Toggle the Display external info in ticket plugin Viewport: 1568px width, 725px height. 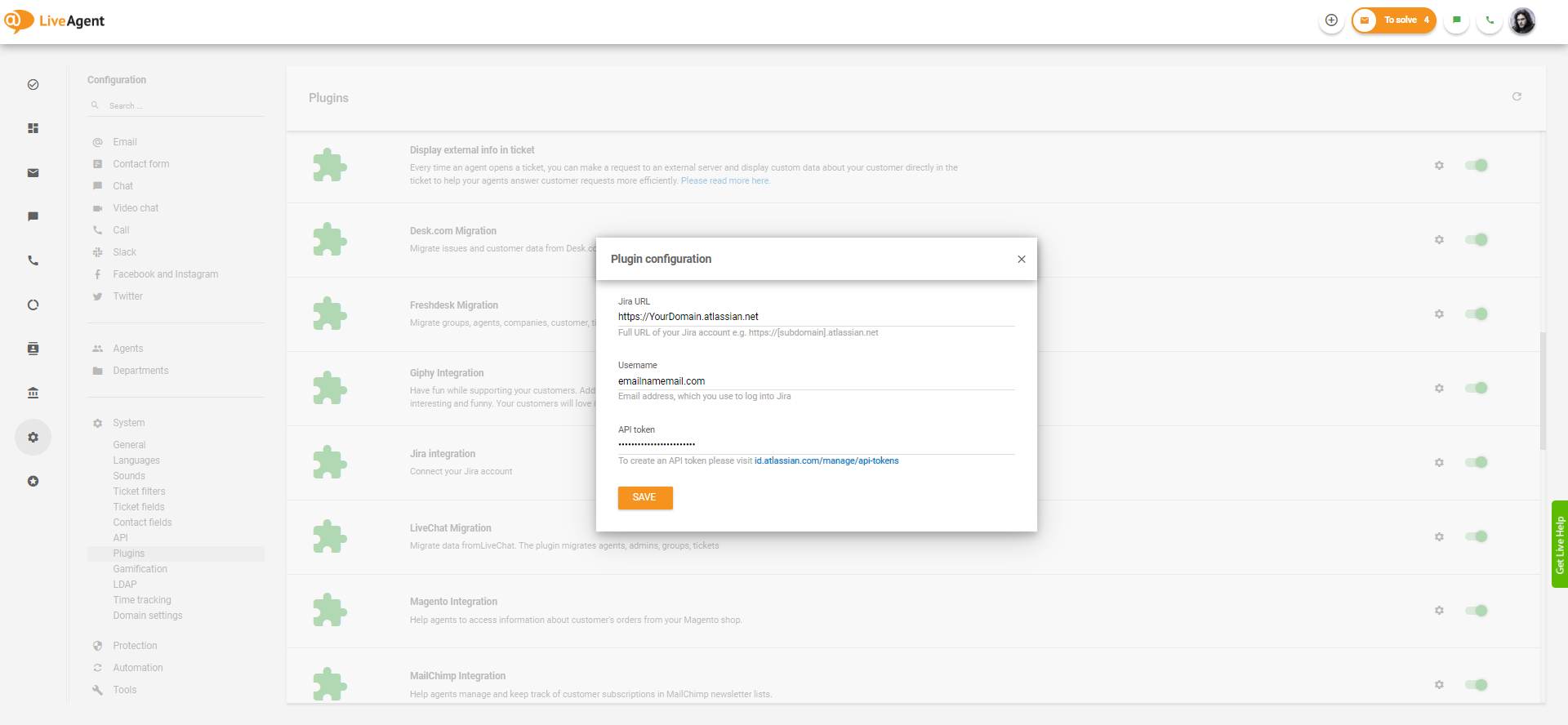point(1476,166)
